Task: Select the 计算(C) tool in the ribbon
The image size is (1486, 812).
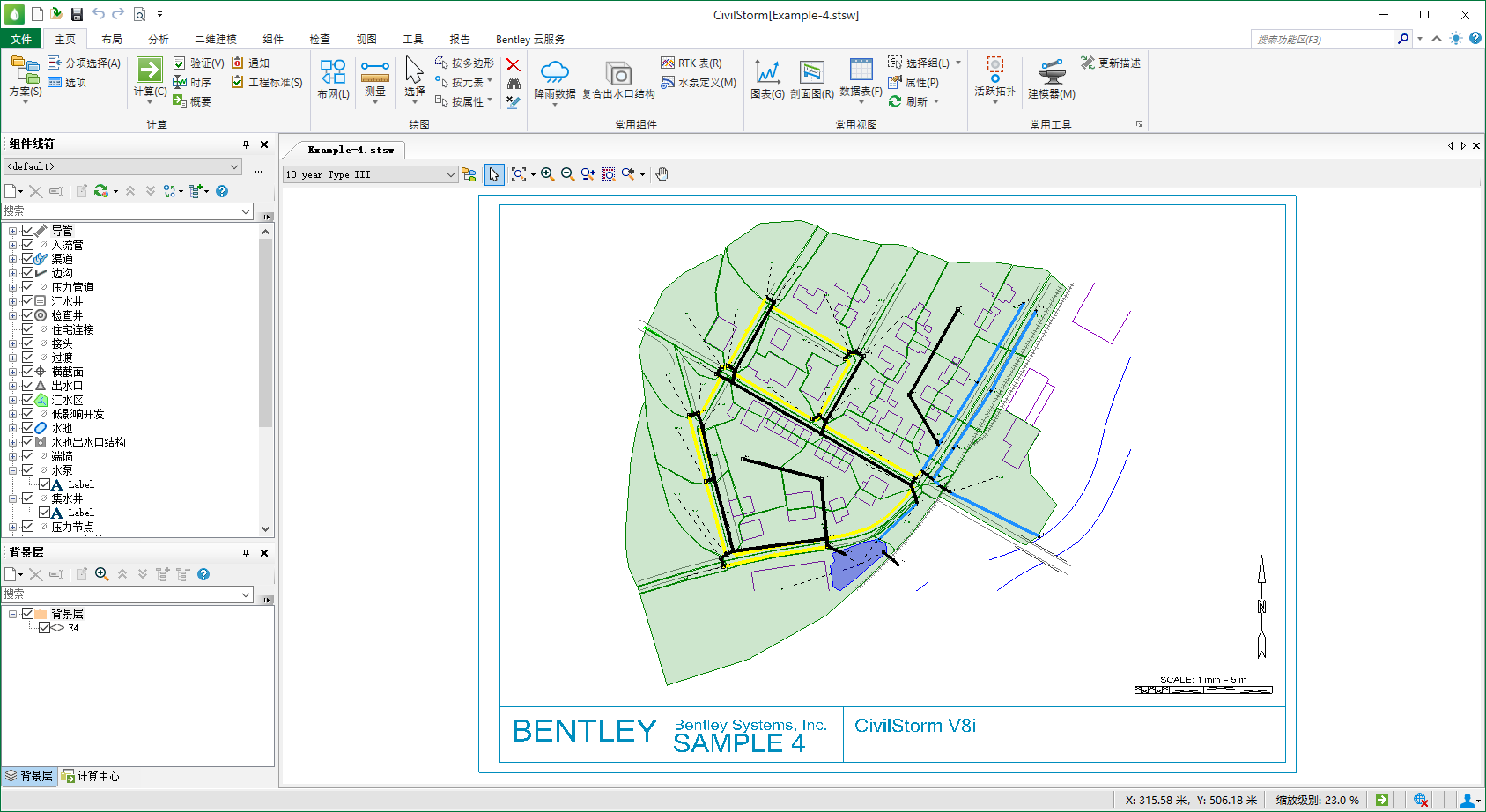Action: pyautogui.click(x=149, y=79)
